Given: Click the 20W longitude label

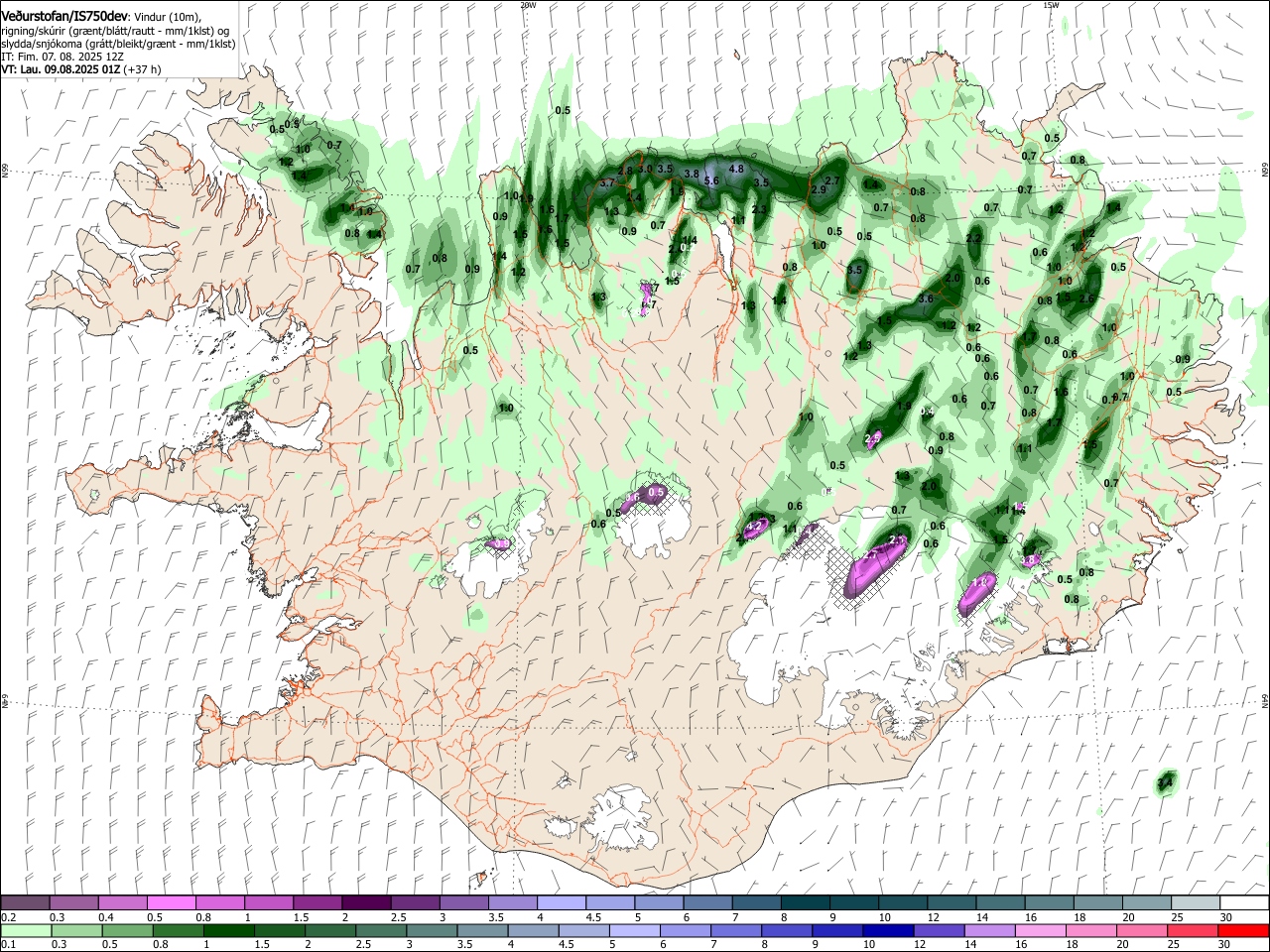Looking at the screenshot, I should [527, 5].
